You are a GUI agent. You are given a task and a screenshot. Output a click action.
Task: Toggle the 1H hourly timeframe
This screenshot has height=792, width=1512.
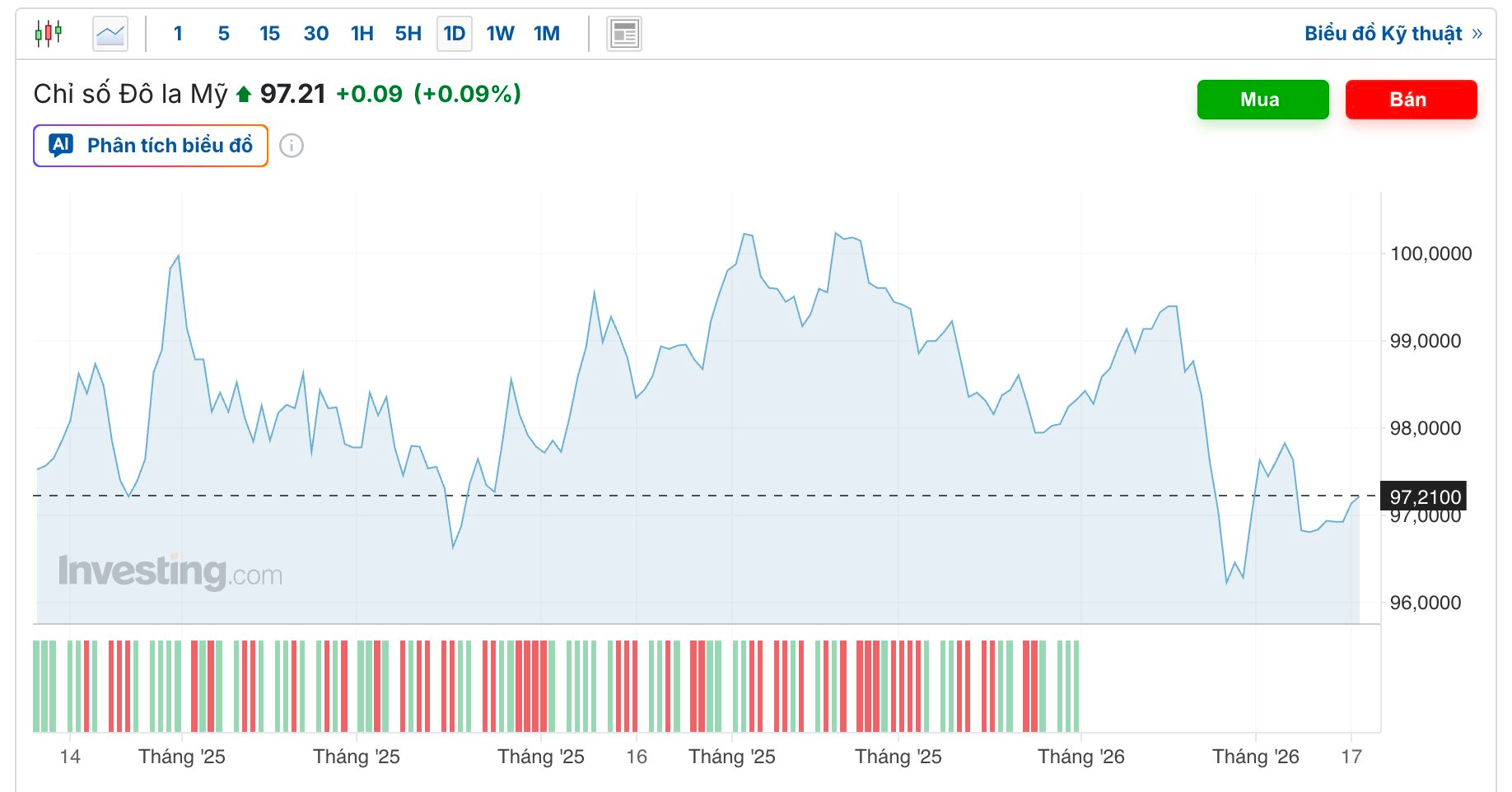pyautogui.click(x=361, y=33)
